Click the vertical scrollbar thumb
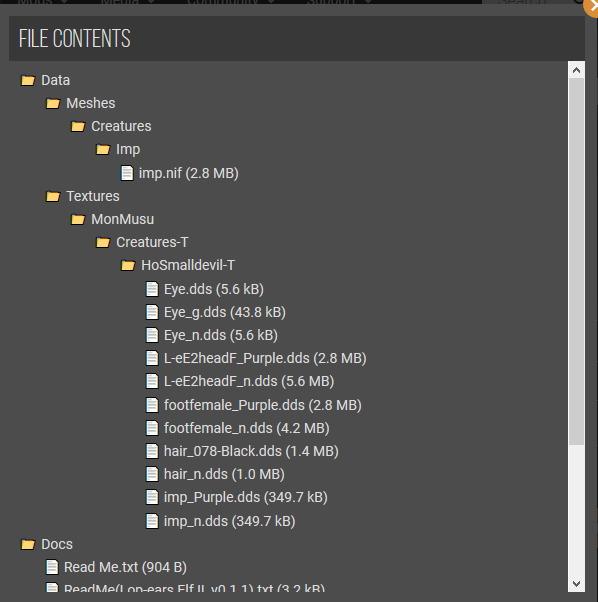598x602 pixels. [577, 262]
